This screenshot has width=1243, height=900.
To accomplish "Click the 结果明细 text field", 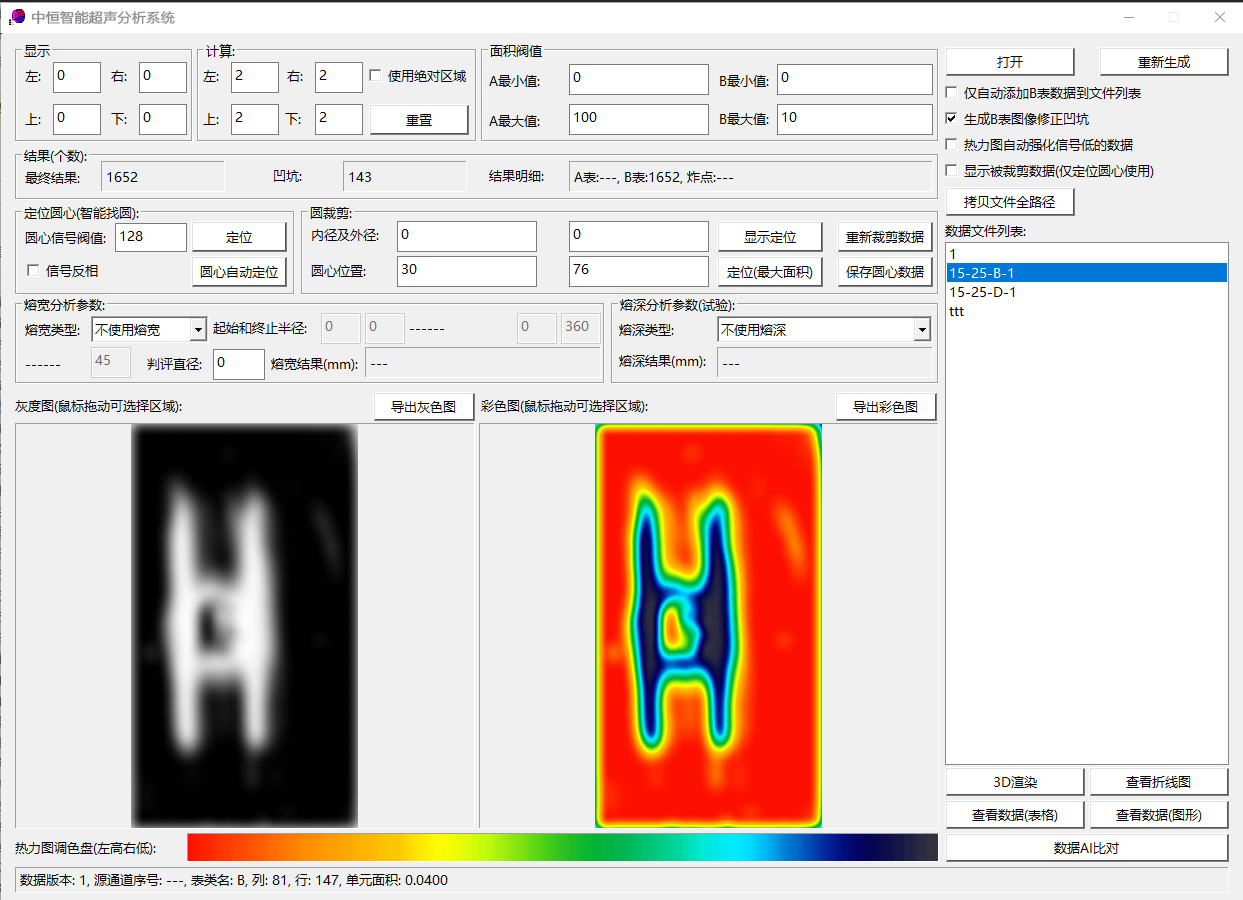I will pos(751,177).
